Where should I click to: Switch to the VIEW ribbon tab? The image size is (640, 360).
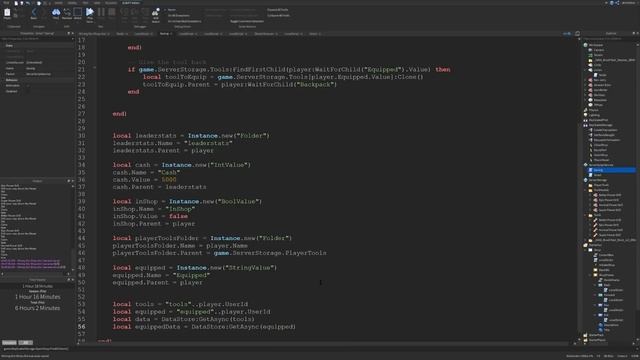click(x=97, y=3)
